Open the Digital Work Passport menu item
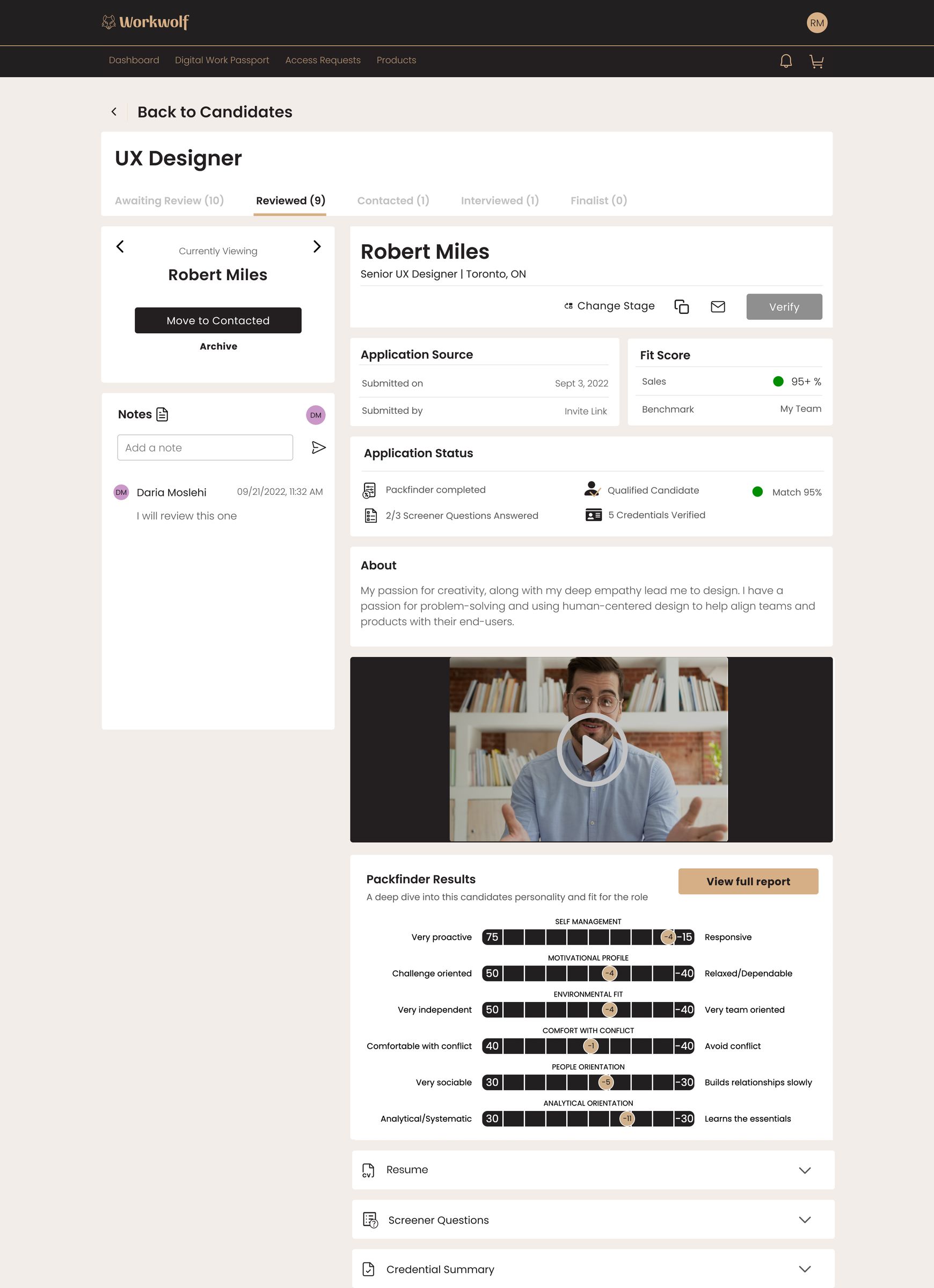Screen dimensions: 934x1288 tap(222, 60)
